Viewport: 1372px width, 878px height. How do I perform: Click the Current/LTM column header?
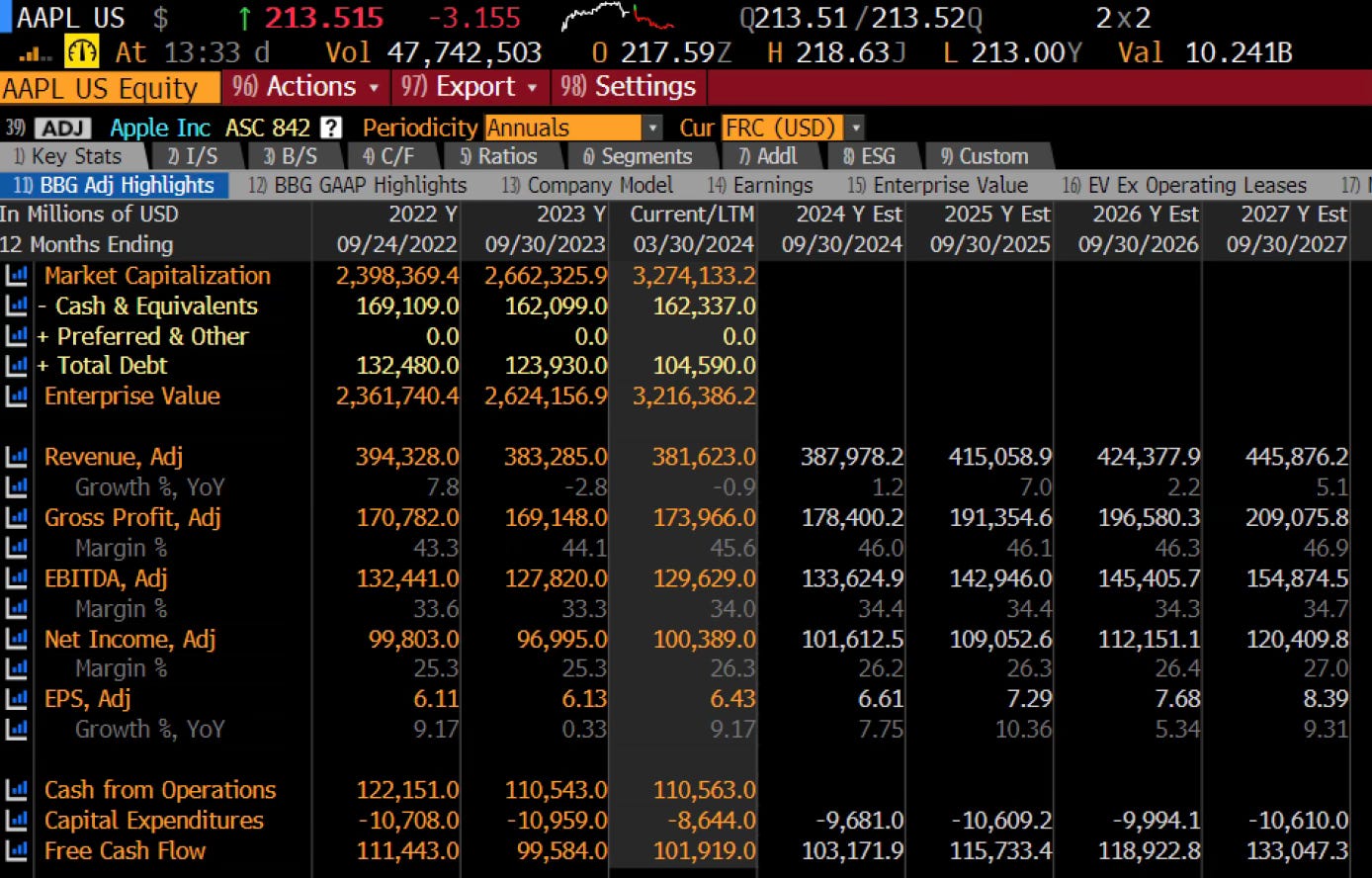[693, 214]
